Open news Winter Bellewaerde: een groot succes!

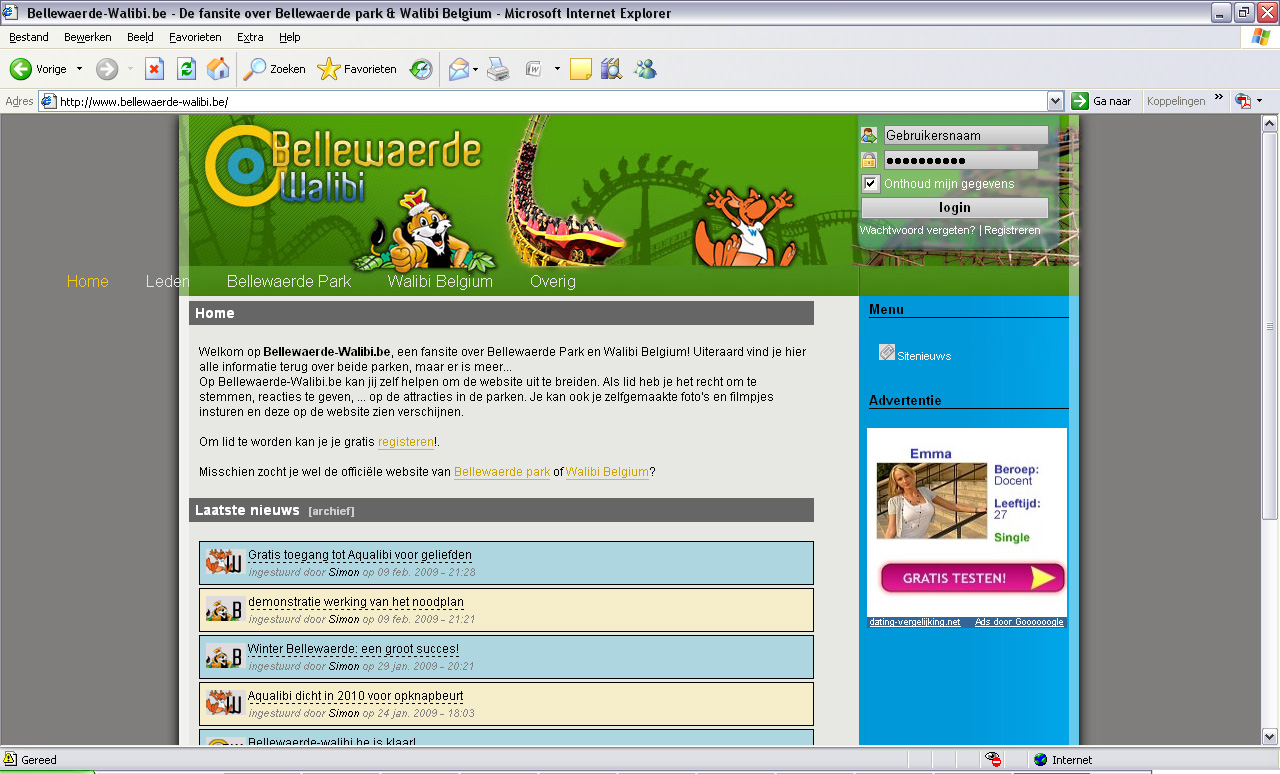coord(353,649)
